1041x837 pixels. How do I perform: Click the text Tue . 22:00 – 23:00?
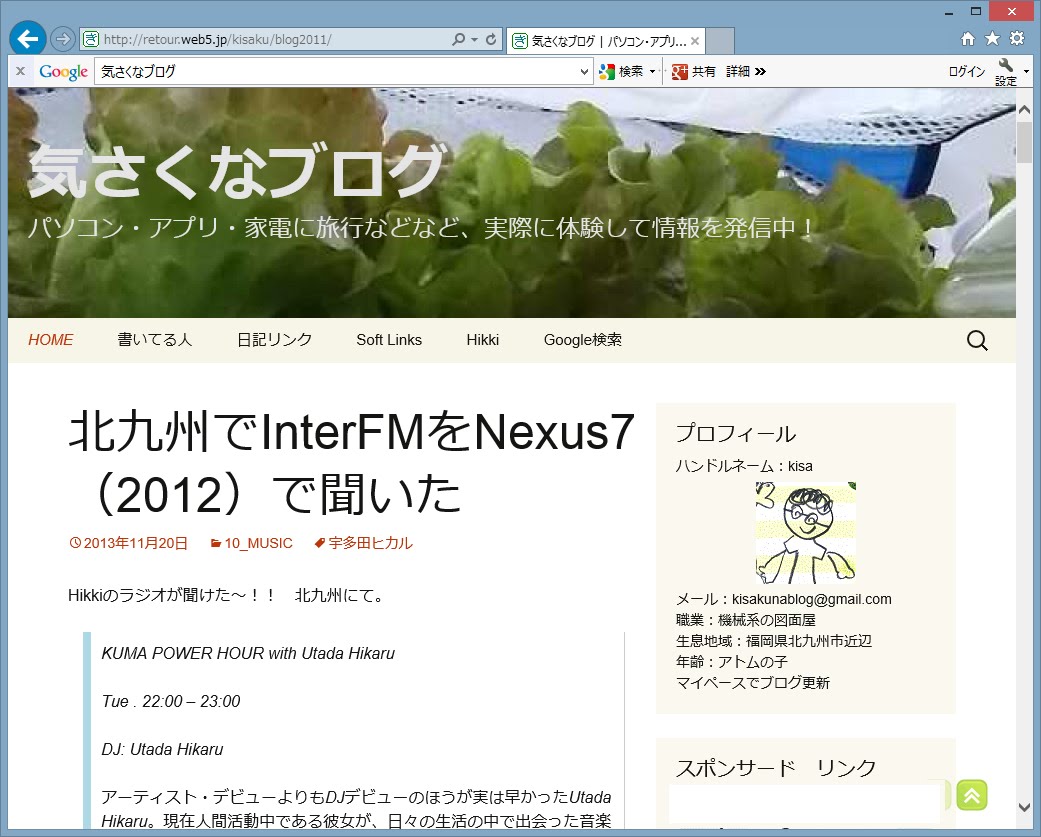pyautogui.click(x=171, y=701)
